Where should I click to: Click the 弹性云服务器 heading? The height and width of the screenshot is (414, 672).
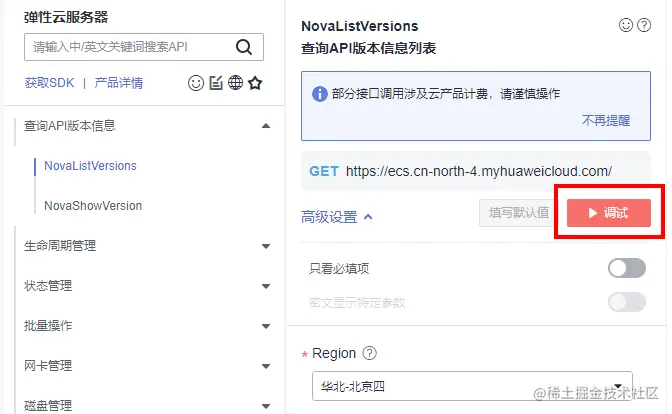click(66, 17)
